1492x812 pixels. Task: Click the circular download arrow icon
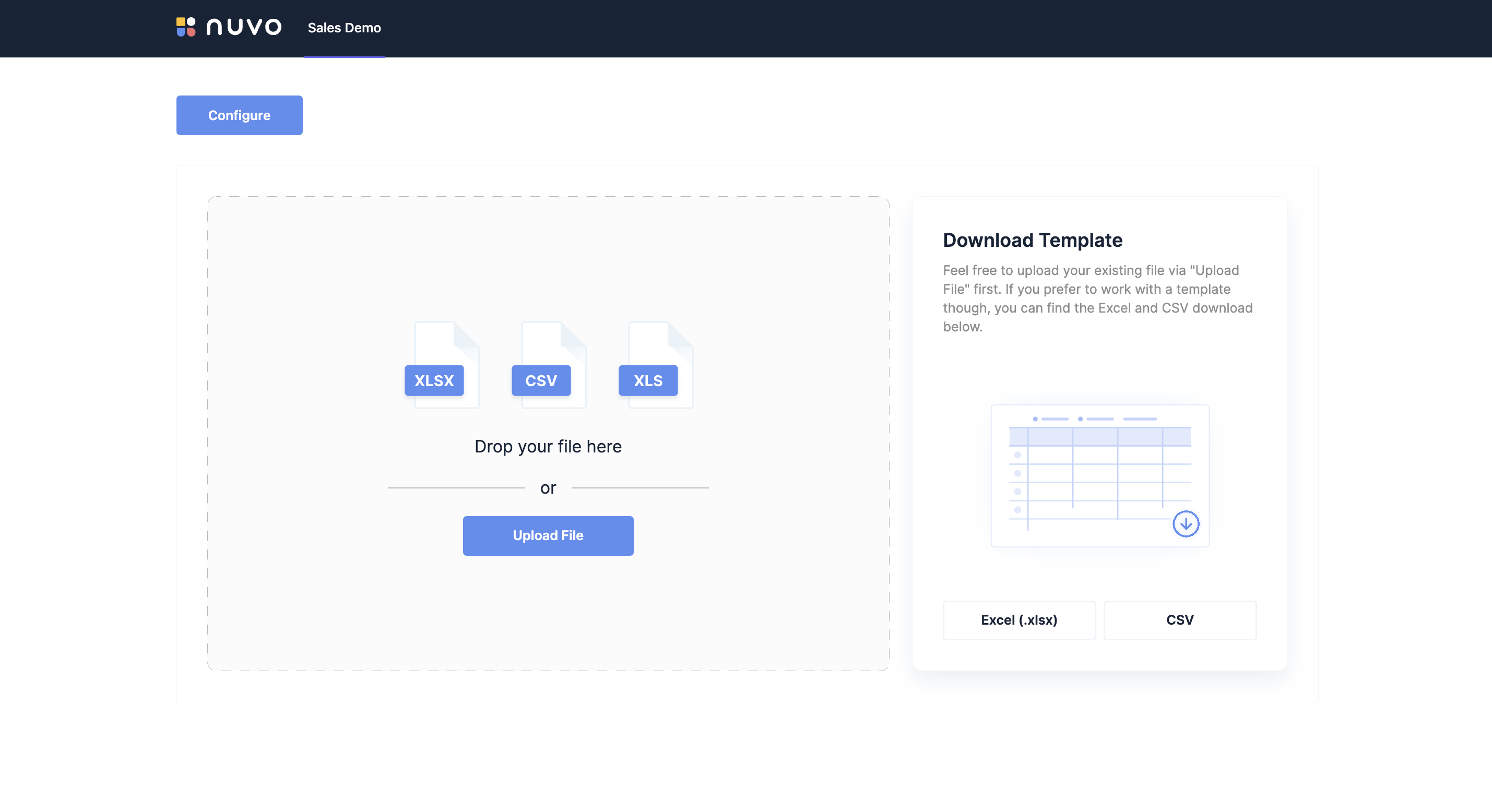pyautogui.click(x=1186, y=523)
